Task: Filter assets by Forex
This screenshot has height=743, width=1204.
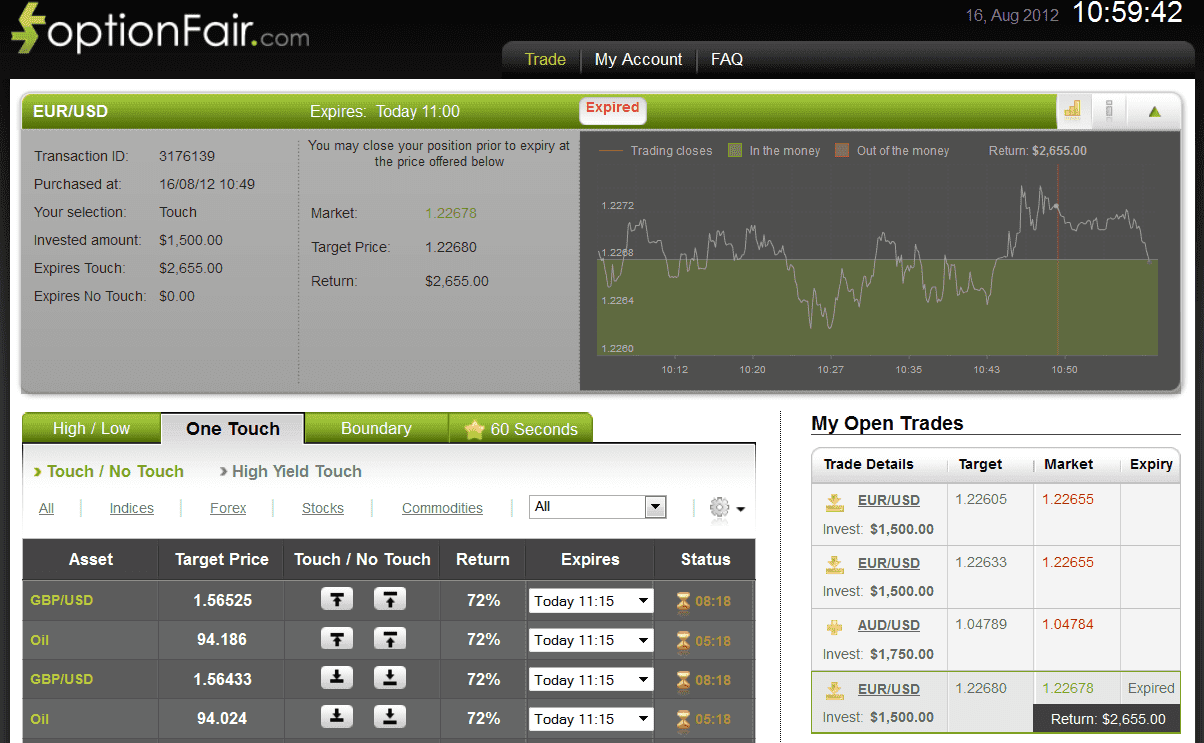Action: pos(228,508)
